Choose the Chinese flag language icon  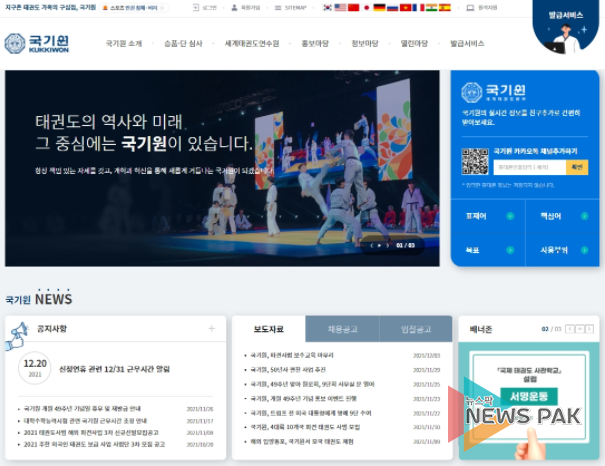(x=353, y=7)
